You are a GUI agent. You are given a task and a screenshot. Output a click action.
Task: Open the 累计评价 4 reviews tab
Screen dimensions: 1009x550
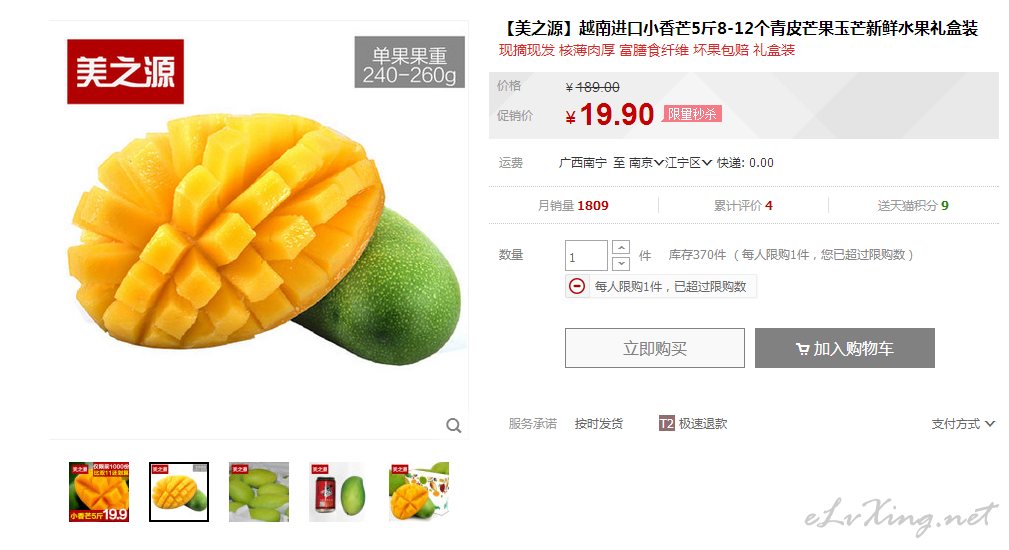743,206
